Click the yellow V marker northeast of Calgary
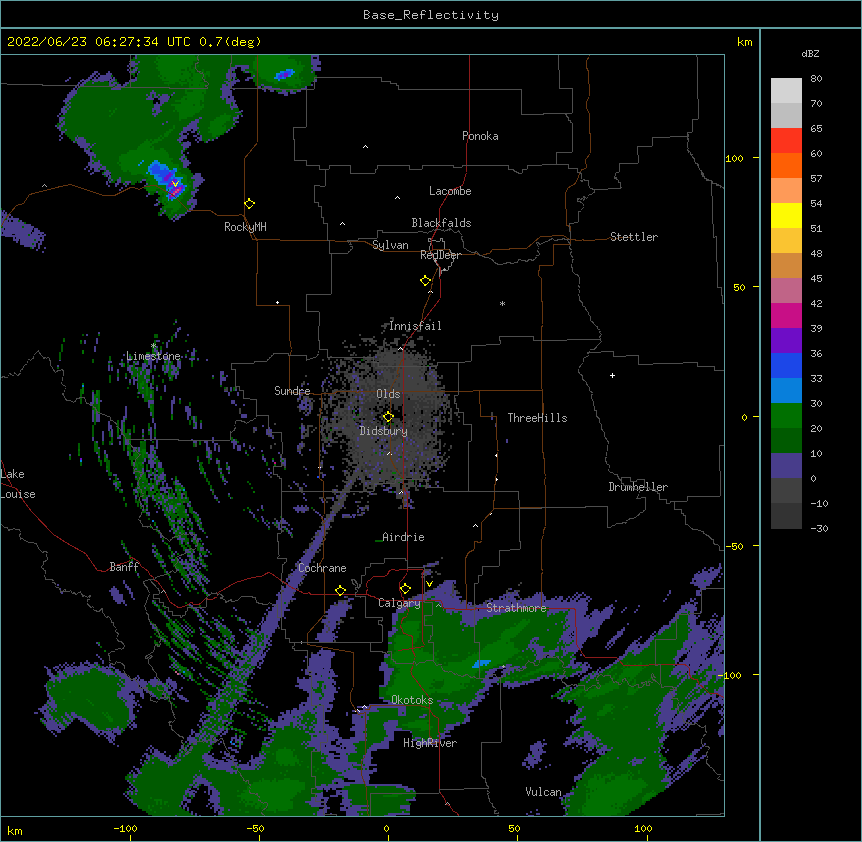 pos(429,584)
